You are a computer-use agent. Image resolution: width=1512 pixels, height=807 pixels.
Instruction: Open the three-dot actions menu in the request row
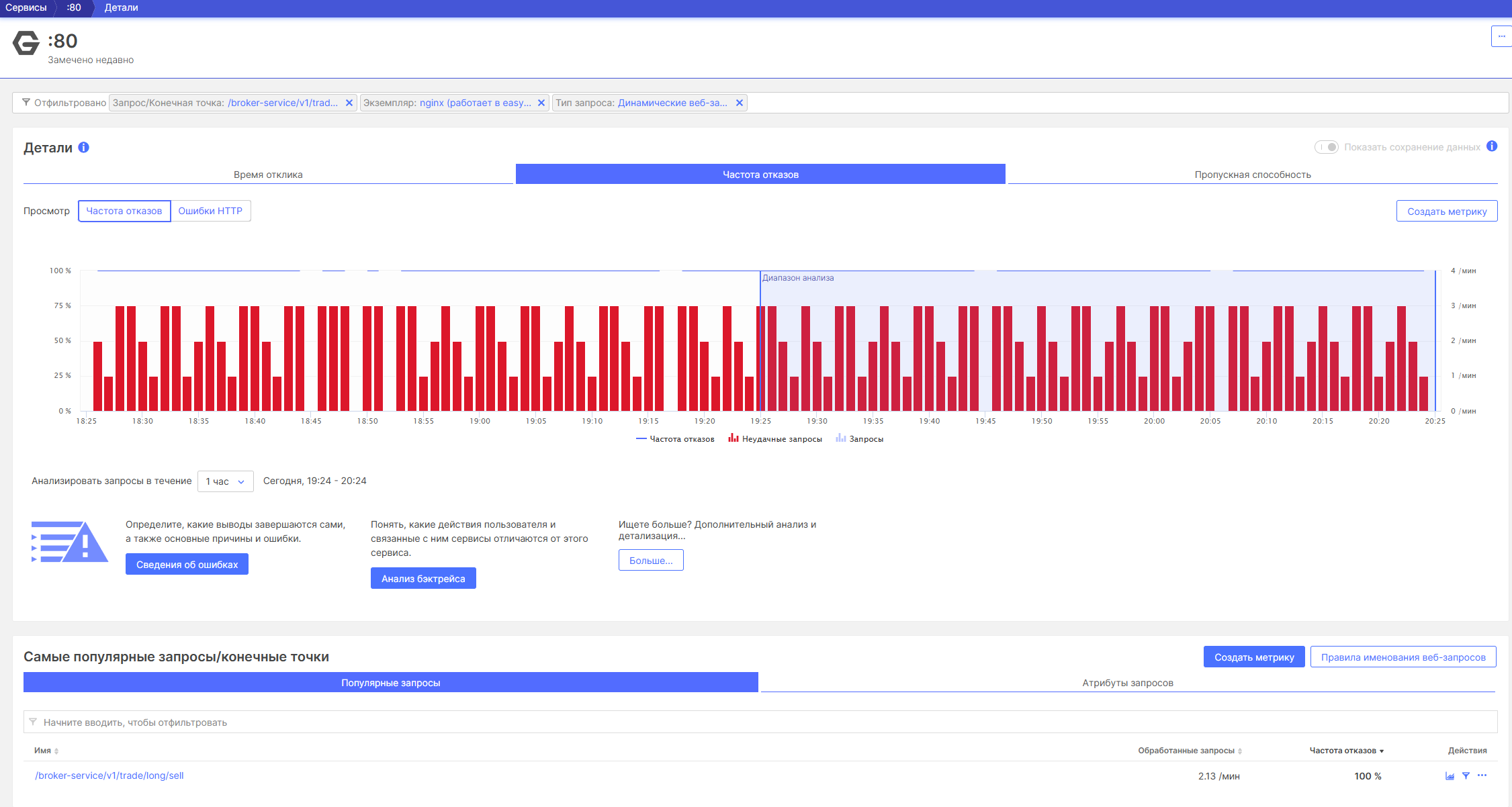click(1482, 775)
